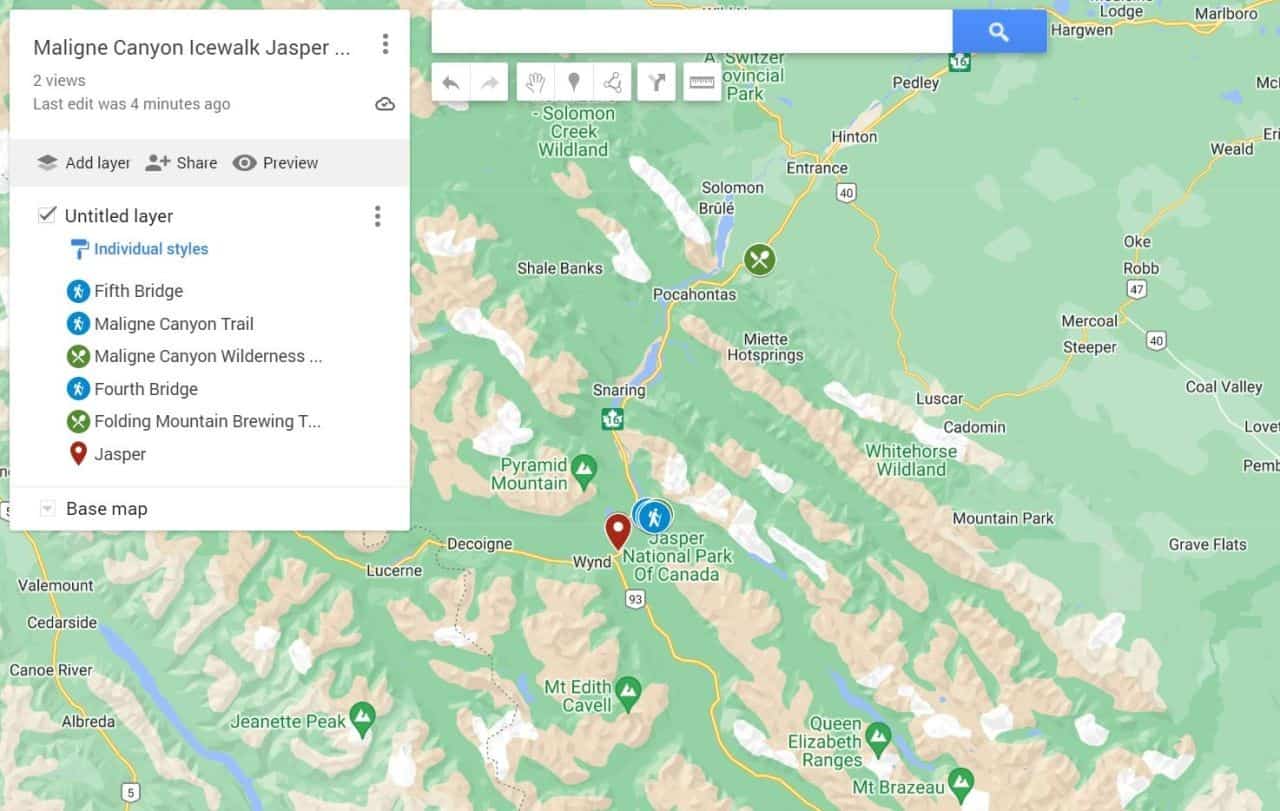Select Maligne Canyon Trail in the layer list
Viewport: 1280px width, 811px height.
pos(174,324)
